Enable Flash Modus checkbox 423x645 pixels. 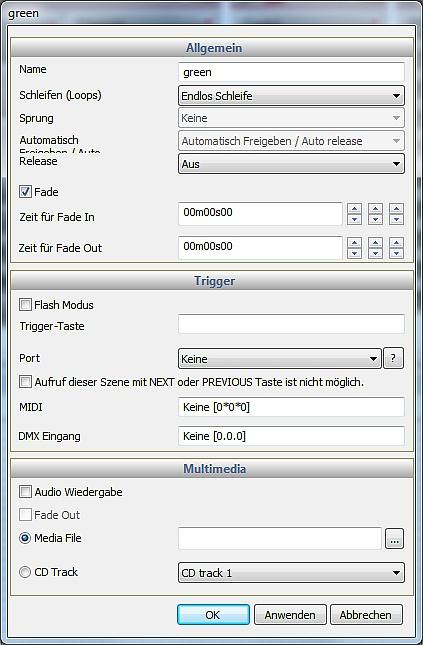(26, 305)
